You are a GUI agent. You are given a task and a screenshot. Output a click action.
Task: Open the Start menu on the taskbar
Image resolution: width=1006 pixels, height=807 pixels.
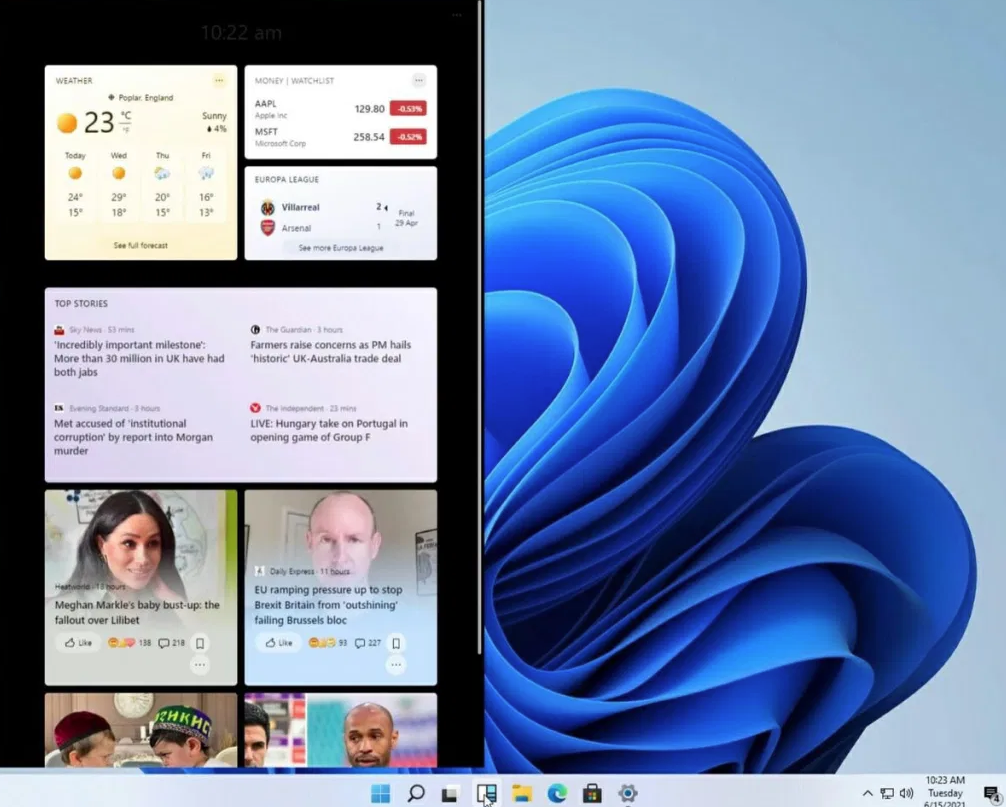click(380, 793)
